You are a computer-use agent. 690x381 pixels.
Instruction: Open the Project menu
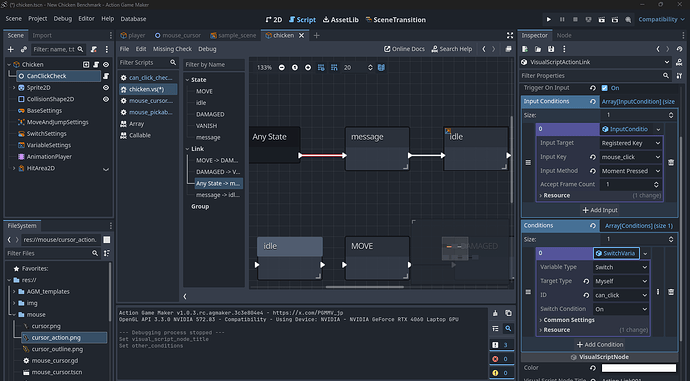point(37,18)
